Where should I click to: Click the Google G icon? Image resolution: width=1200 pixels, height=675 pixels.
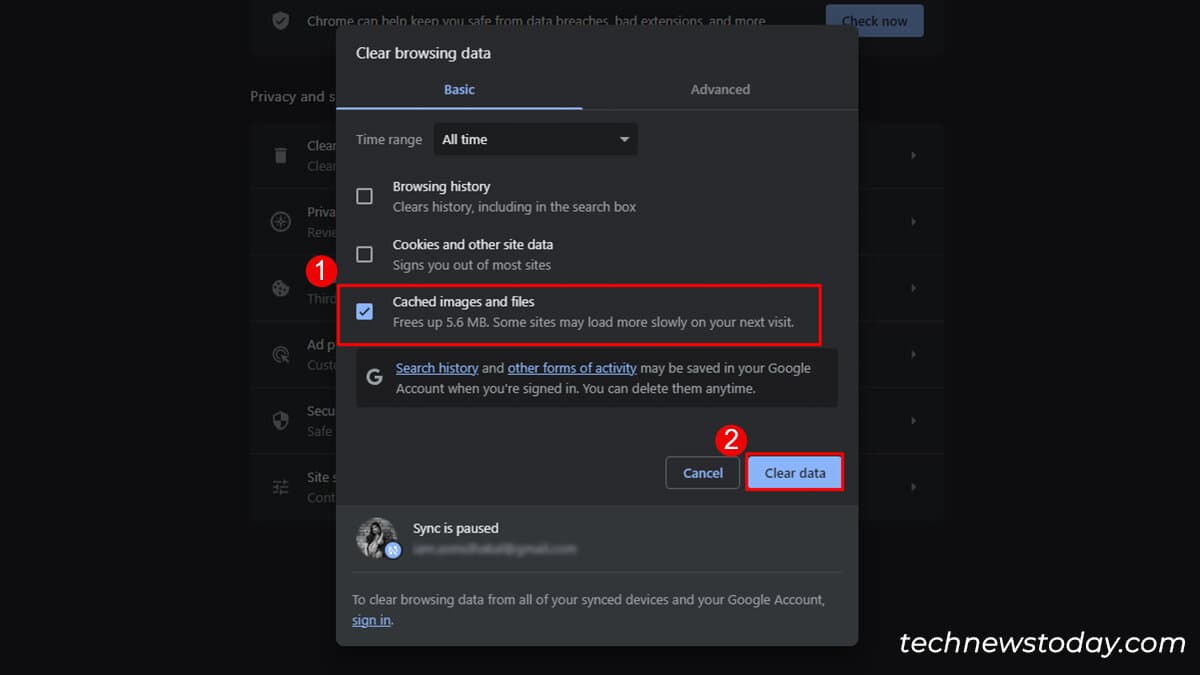pos(375,377)
